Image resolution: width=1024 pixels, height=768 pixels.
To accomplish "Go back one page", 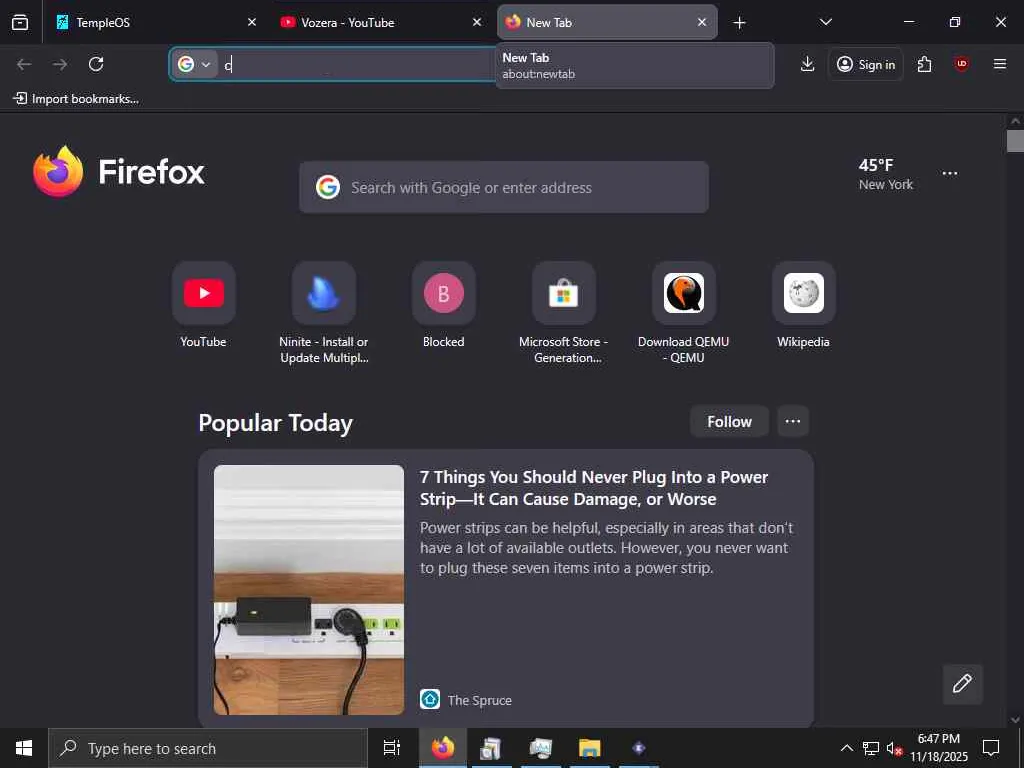I will click(x=24, y=64).
